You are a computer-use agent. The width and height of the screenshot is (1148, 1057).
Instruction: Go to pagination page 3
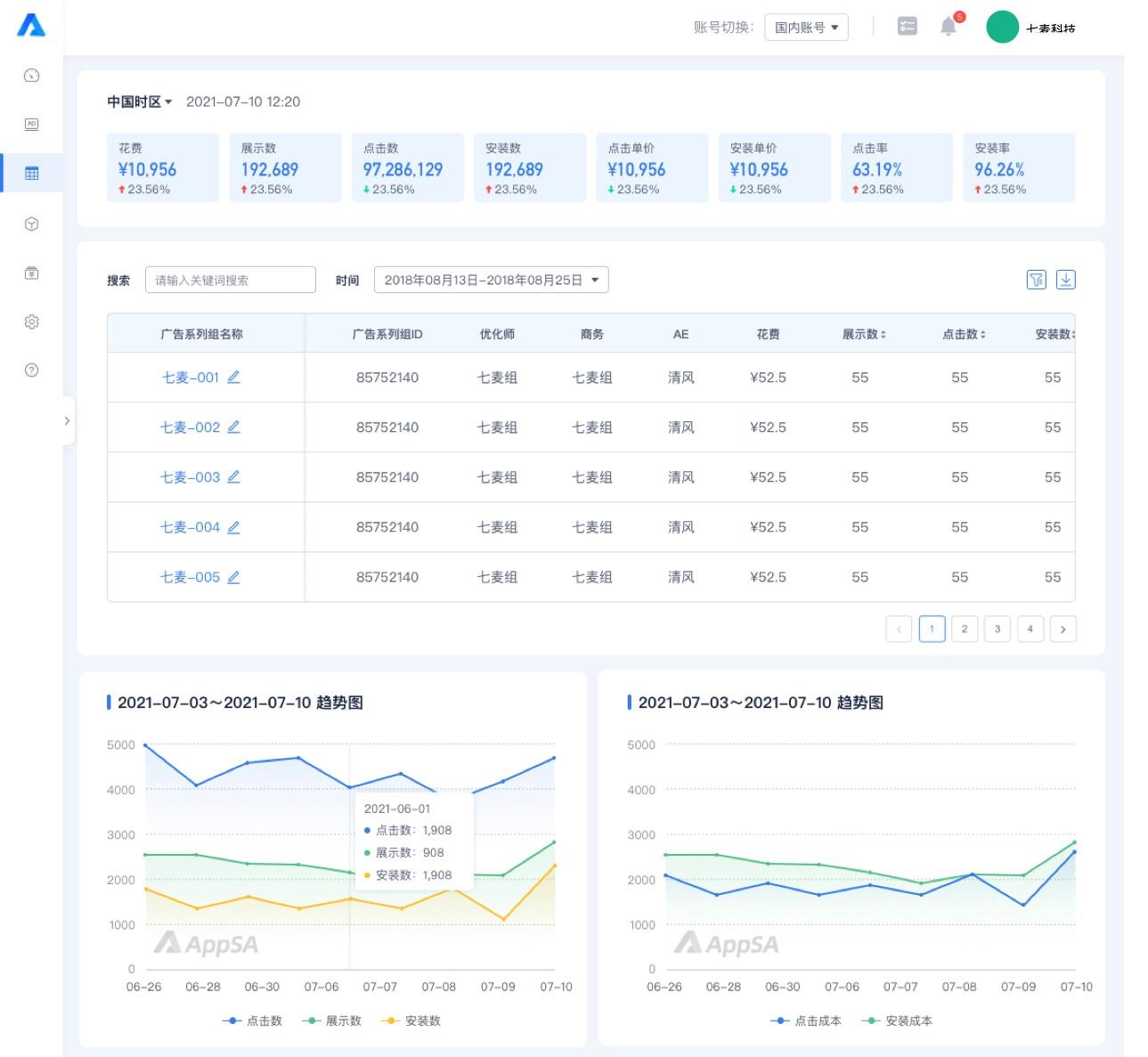click(x=997, y=629)
